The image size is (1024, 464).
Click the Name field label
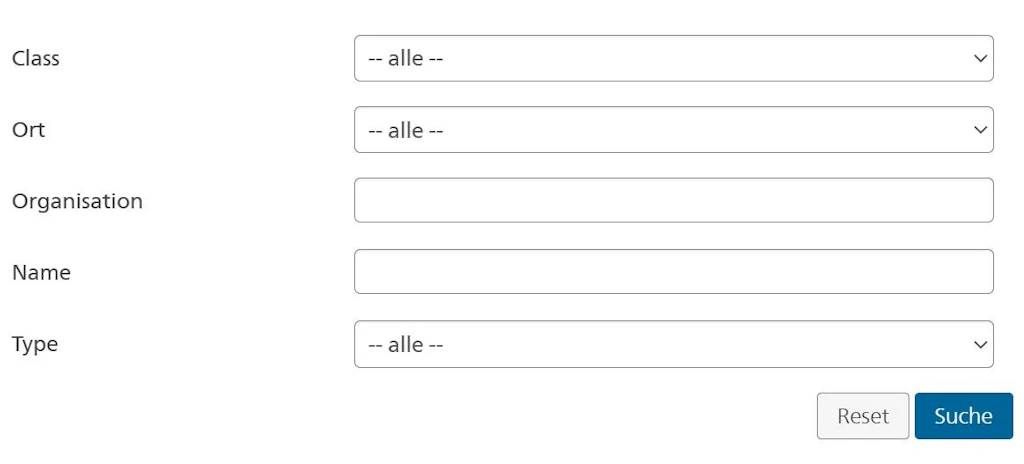click(x=41, y=272)
